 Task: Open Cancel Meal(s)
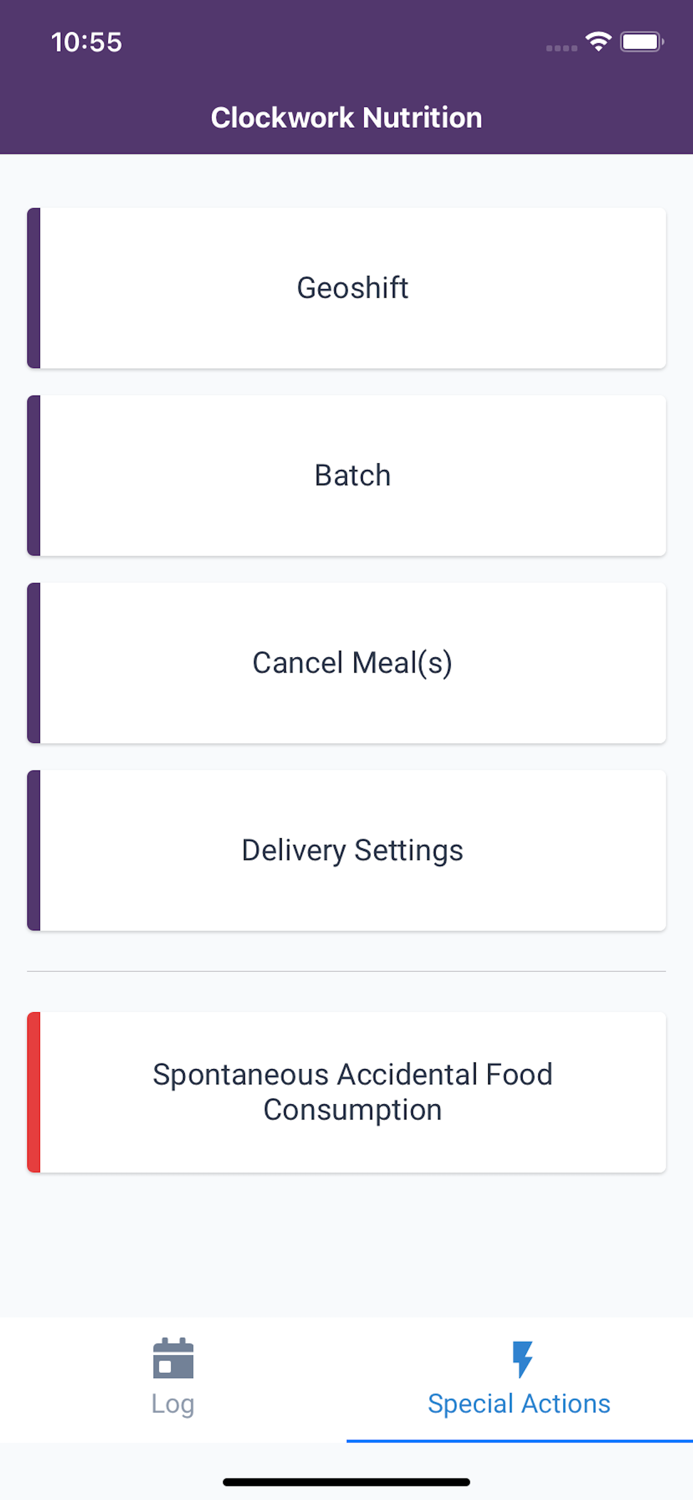pos(352,662)
